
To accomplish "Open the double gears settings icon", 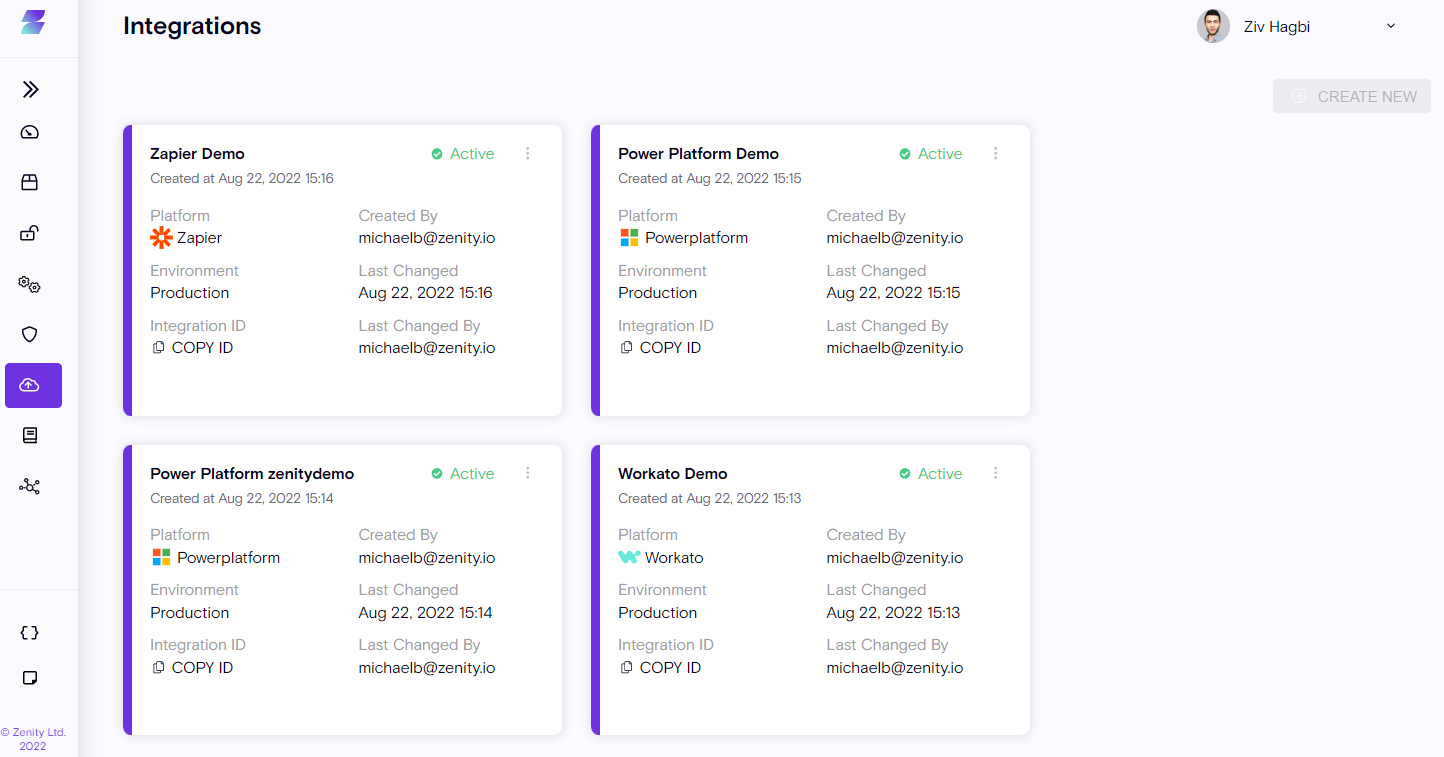I will (x=30, y=285).
